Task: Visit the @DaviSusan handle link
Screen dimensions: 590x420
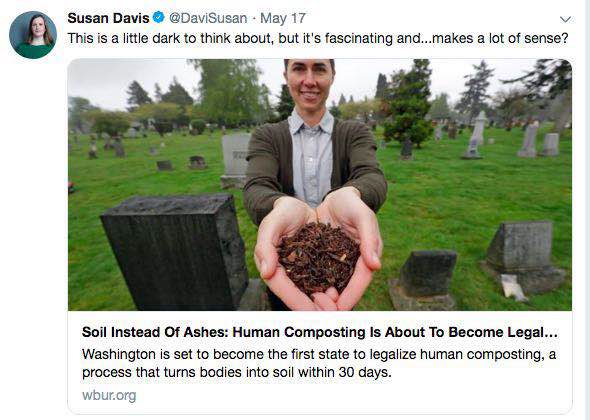Action: coord(208,18)
